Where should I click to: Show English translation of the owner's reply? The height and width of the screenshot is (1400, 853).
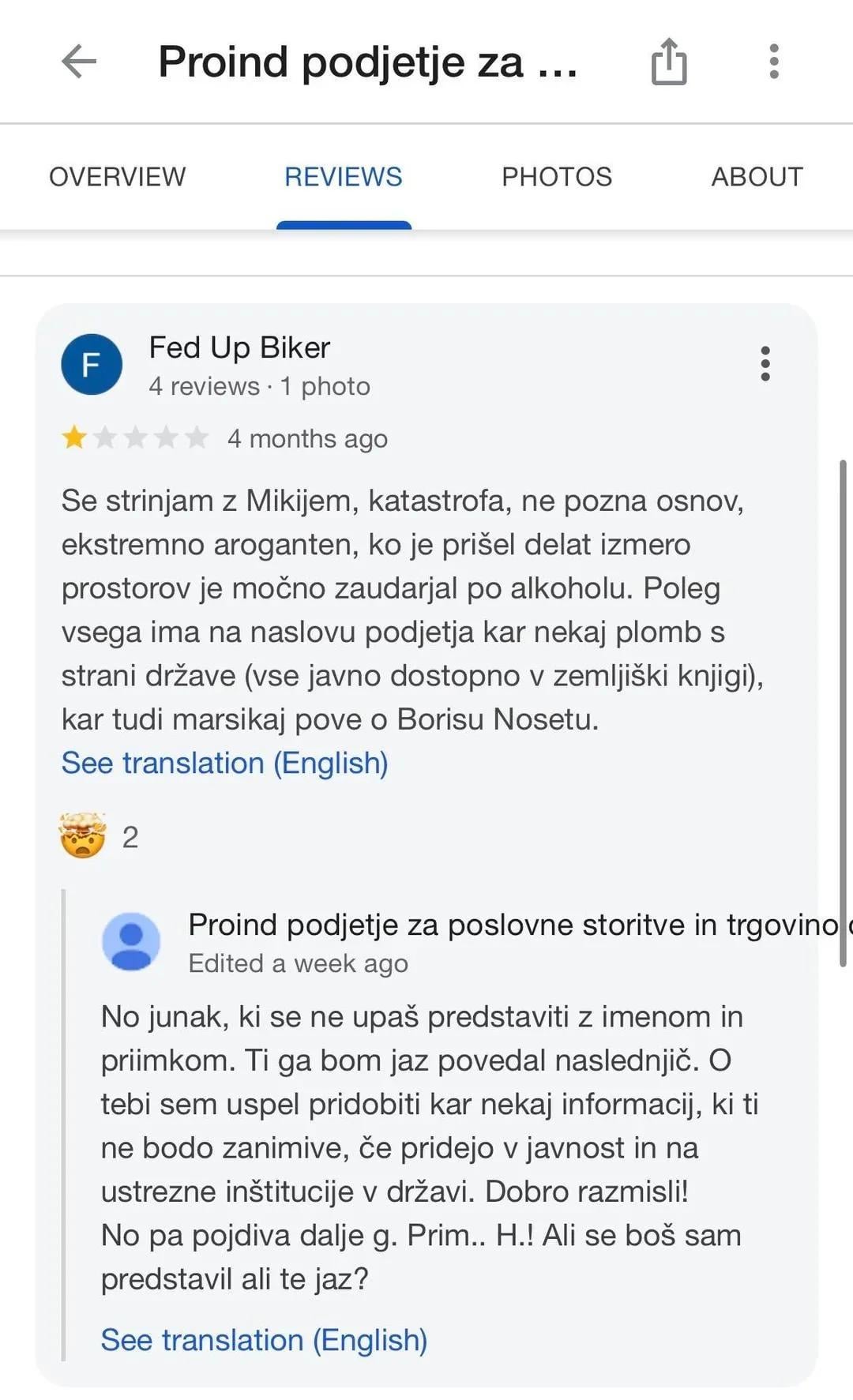(x=264, y=1340)
